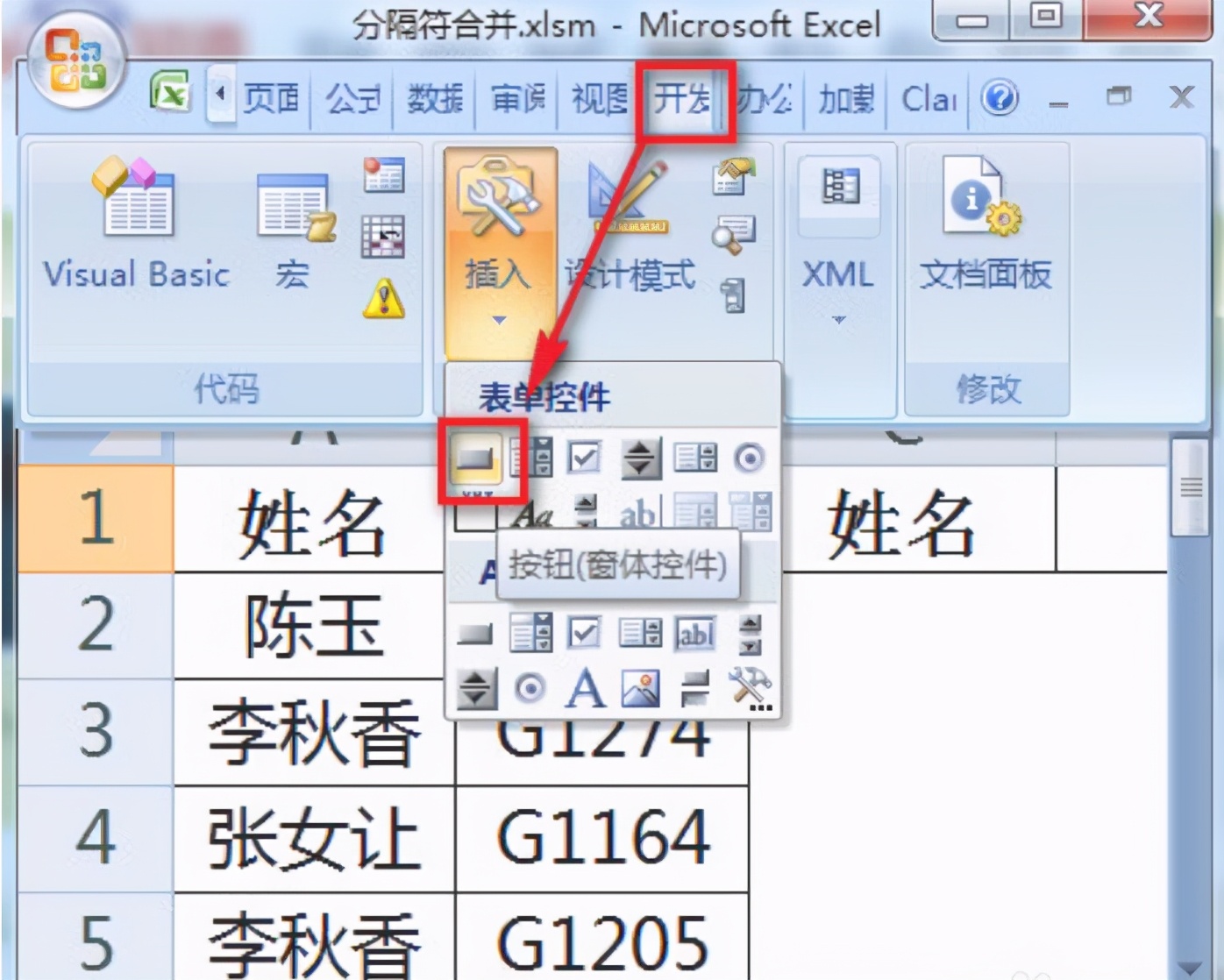This screenshot has width=1224, height=980.
Task: Click the vertical scrollbar thumb
Action: tap(1190, 487)
